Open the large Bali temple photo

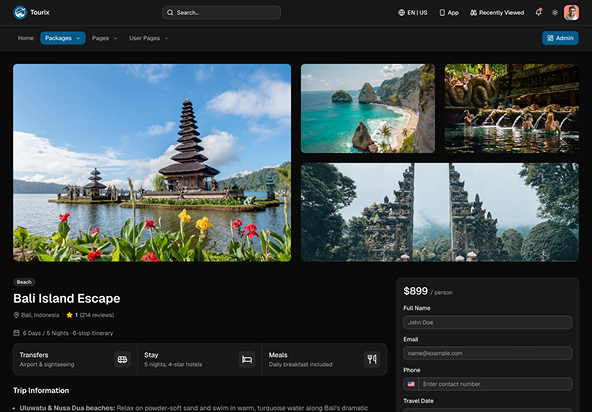152,163
